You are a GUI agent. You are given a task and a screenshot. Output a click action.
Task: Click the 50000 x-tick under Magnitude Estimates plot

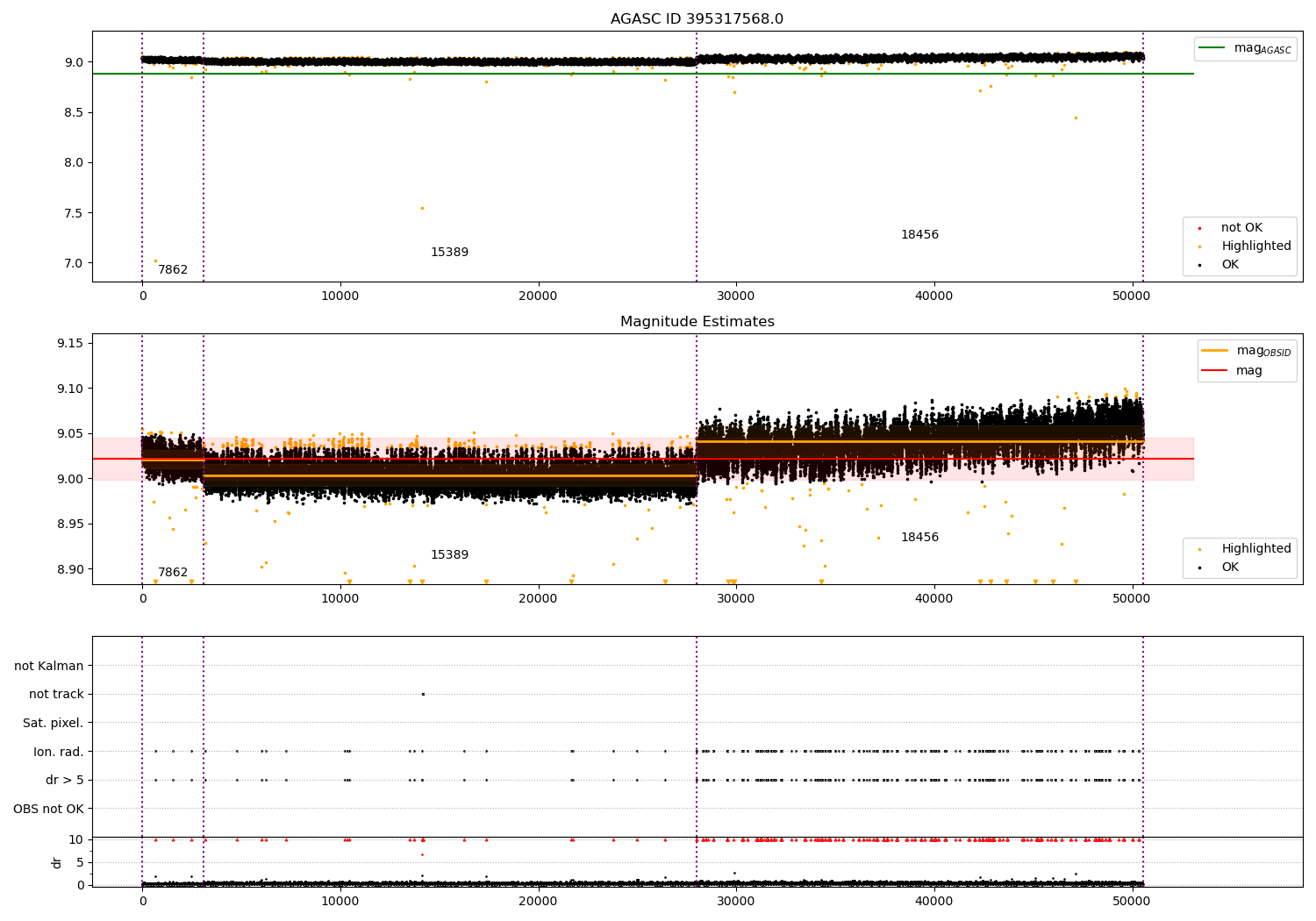coord(1132,599)
